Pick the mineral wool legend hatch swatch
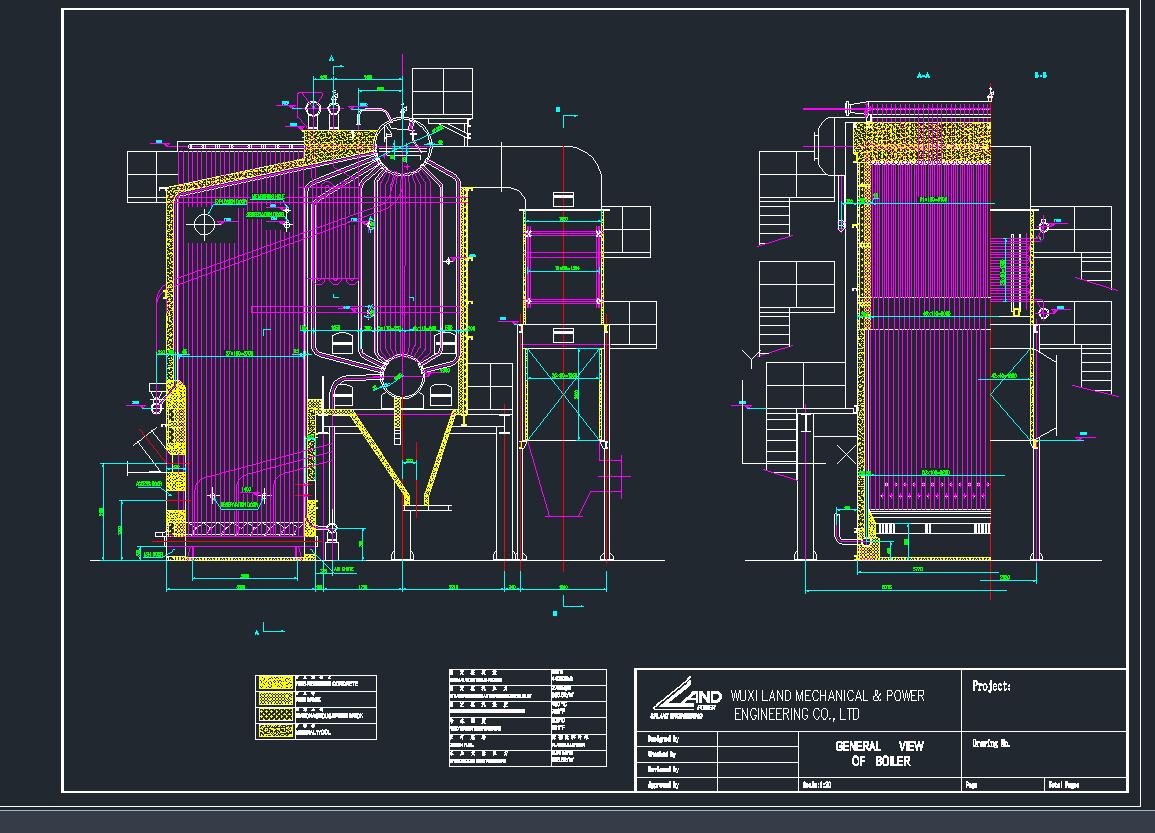This screenshot has height=833, width=1155. (x=271, y=731)
